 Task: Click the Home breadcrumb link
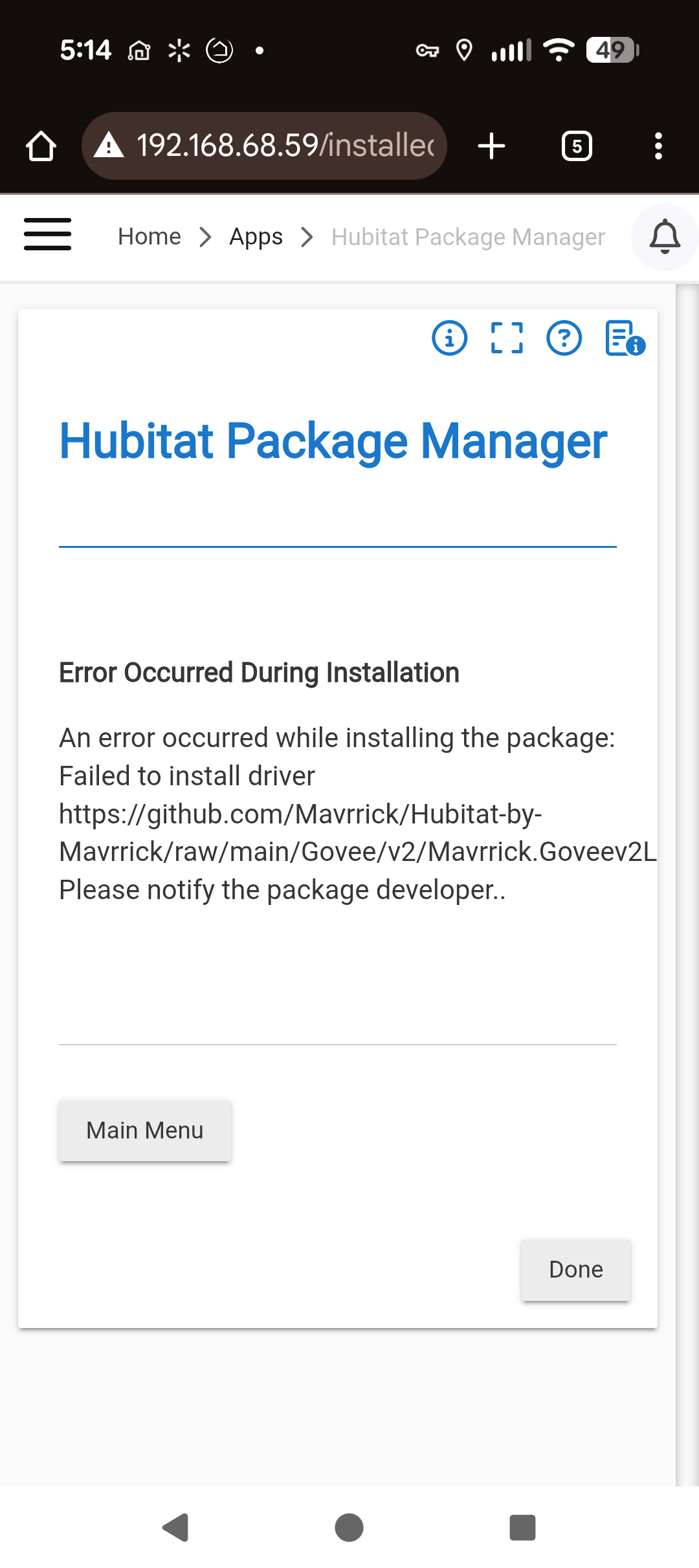click(x=150, y=237)
